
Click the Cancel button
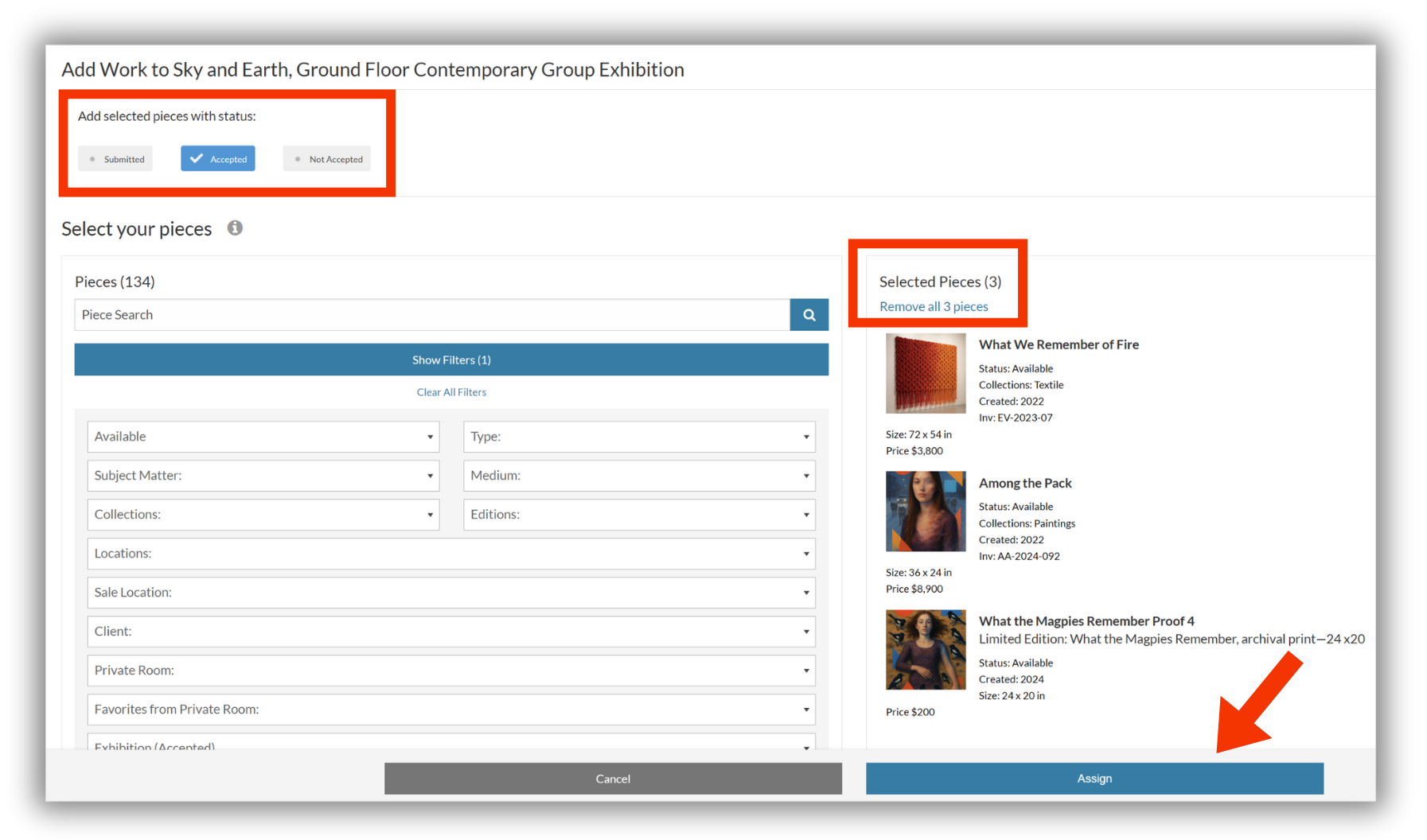(x=613, y=779)
